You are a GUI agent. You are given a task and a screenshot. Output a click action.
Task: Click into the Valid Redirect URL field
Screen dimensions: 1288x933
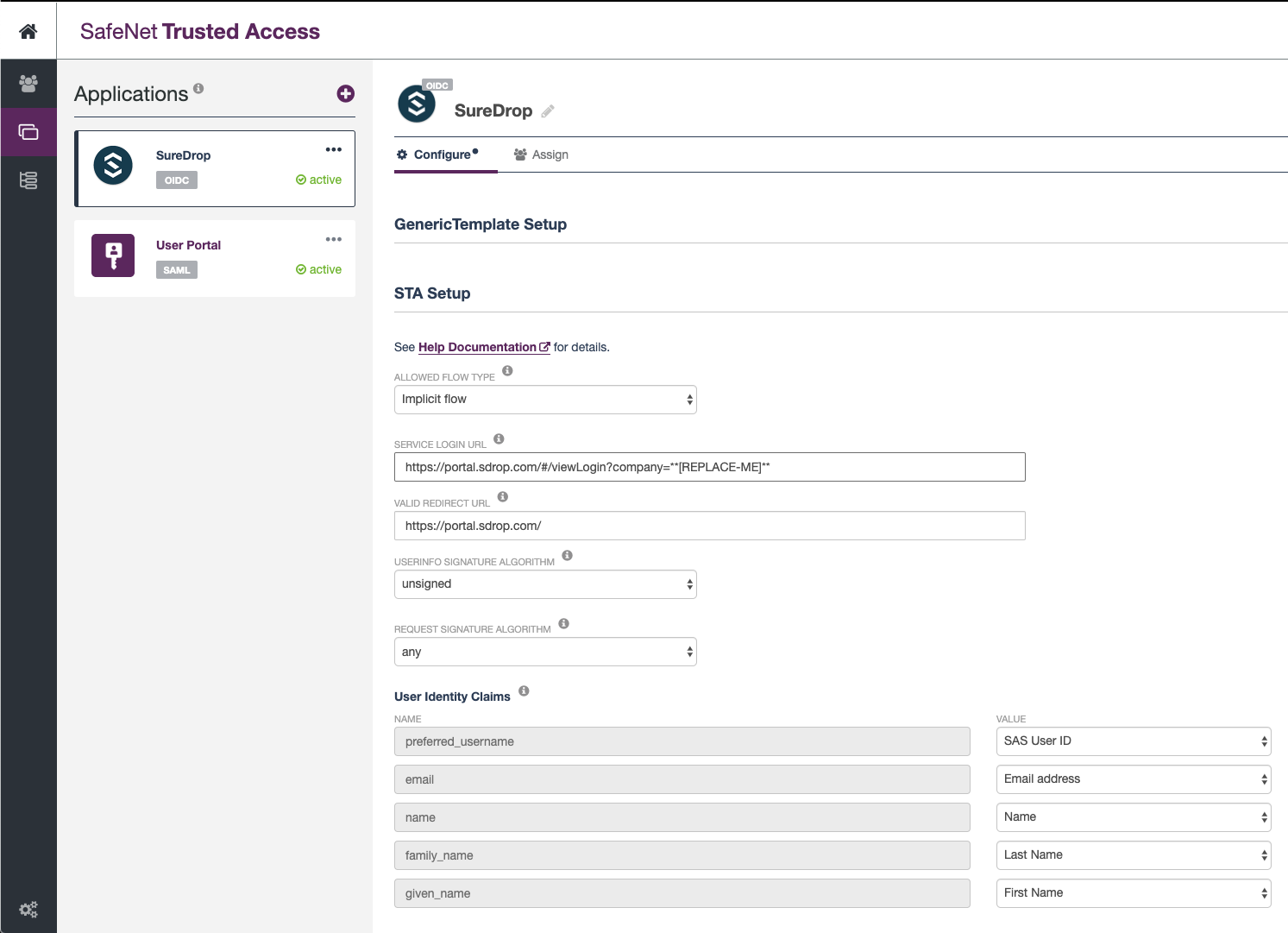tap(710, 526)
